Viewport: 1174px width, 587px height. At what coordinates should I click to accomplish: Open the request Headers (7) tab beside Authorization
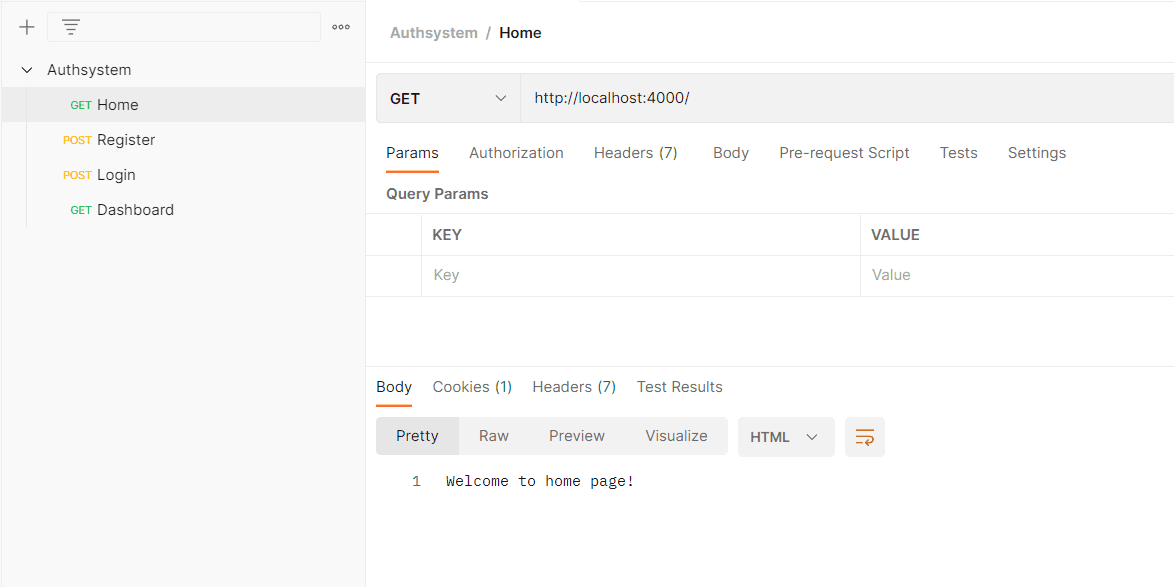tap(636, 153)
